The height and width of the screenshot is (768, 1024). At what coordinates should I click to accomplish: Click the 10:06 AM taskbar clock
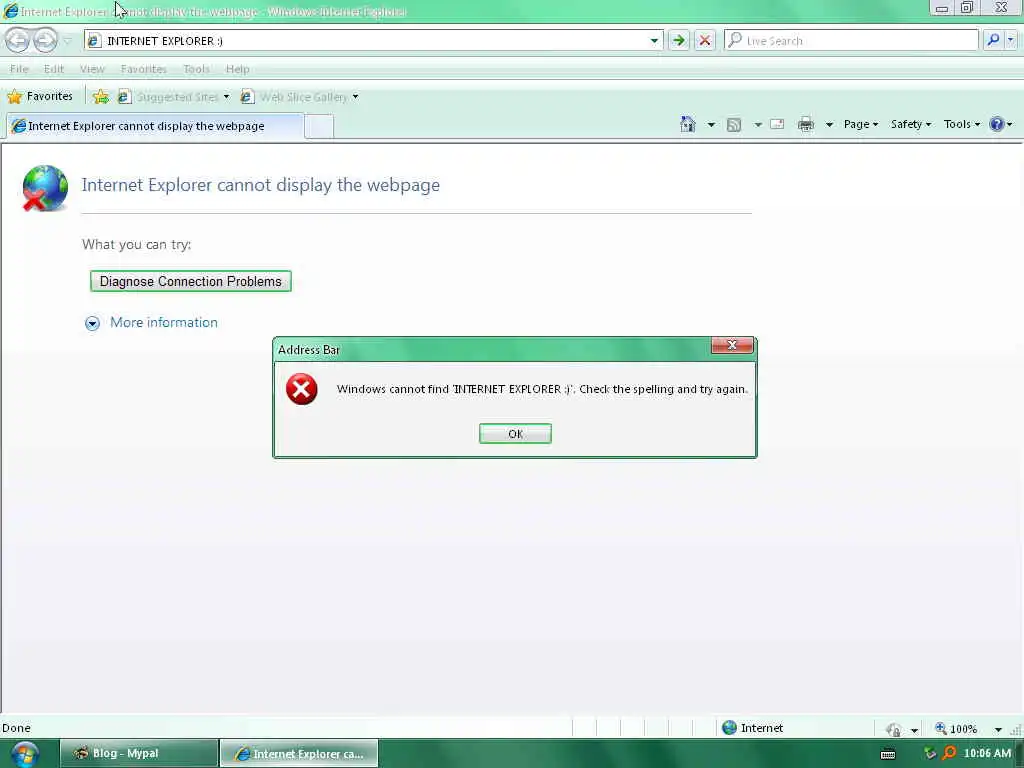tap(987, 754)
